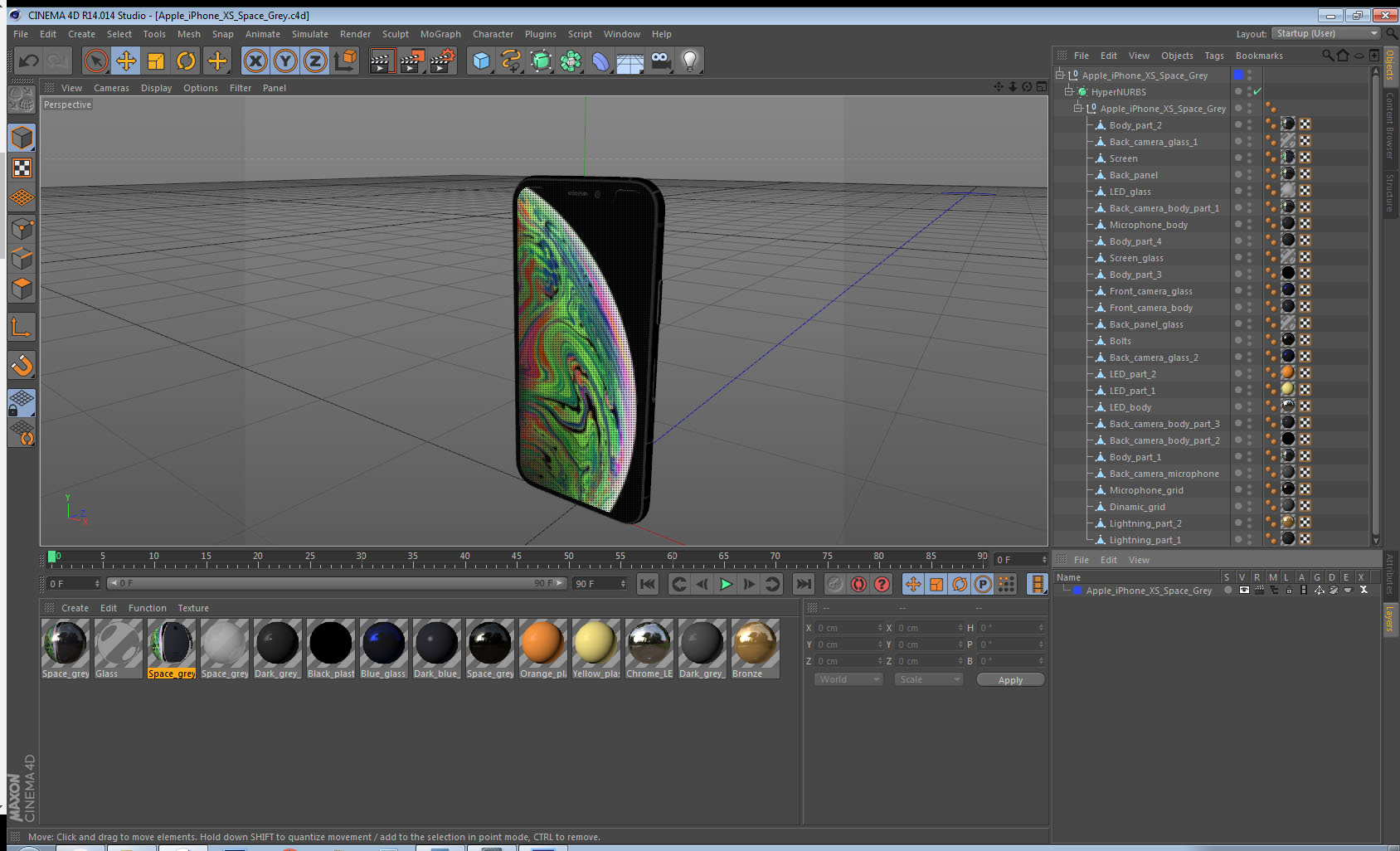The image size is (1400, 851).
Task: Open Render Settings icon
Action: point(443,61)
